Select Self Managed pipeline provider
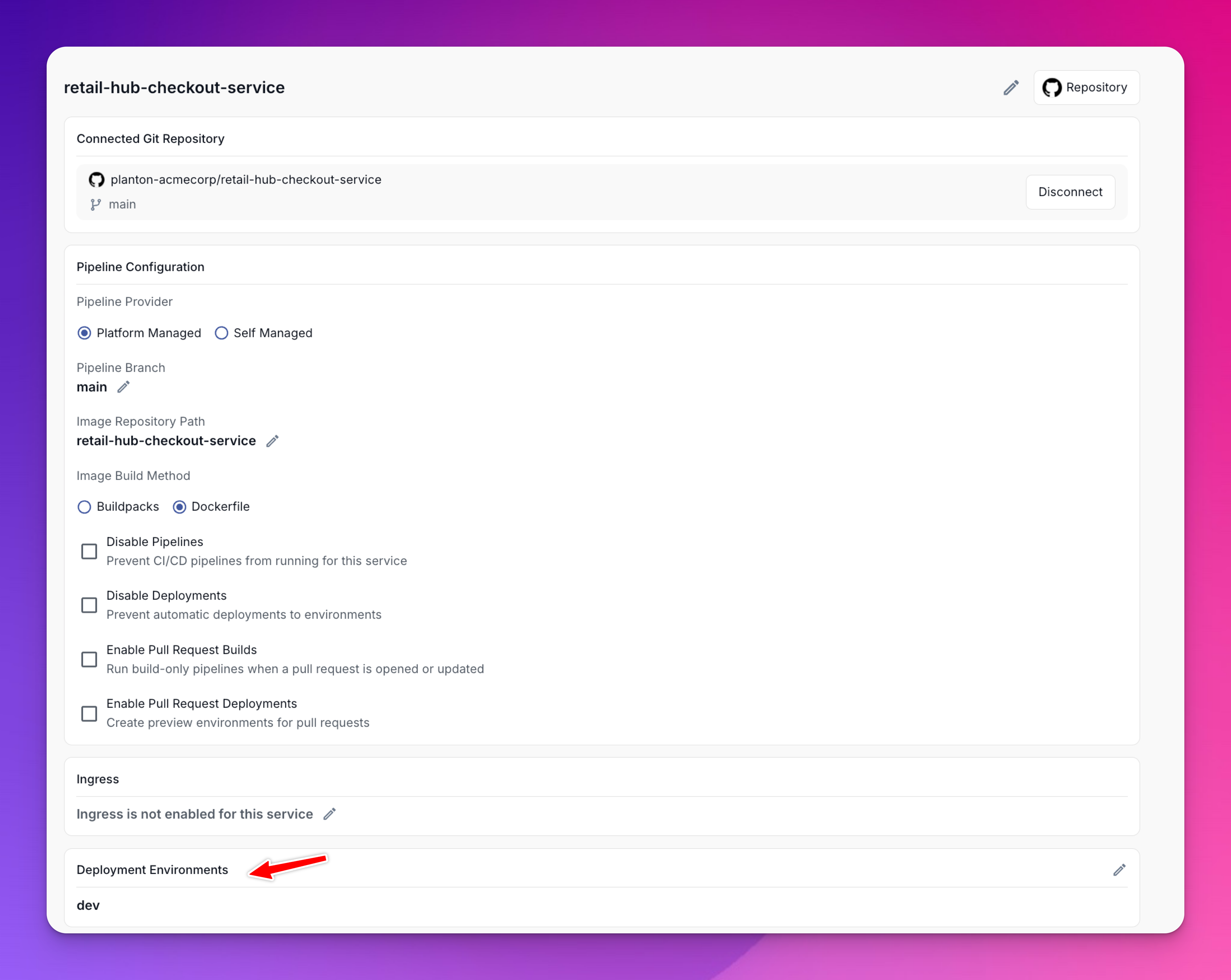 tap(221, 333)
